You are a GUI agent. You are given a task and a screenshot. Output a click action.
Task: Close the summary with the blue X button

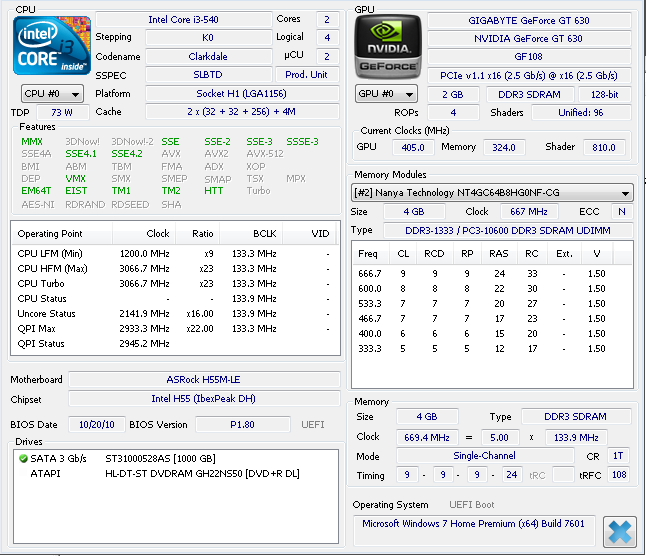[x=619, y=532]
